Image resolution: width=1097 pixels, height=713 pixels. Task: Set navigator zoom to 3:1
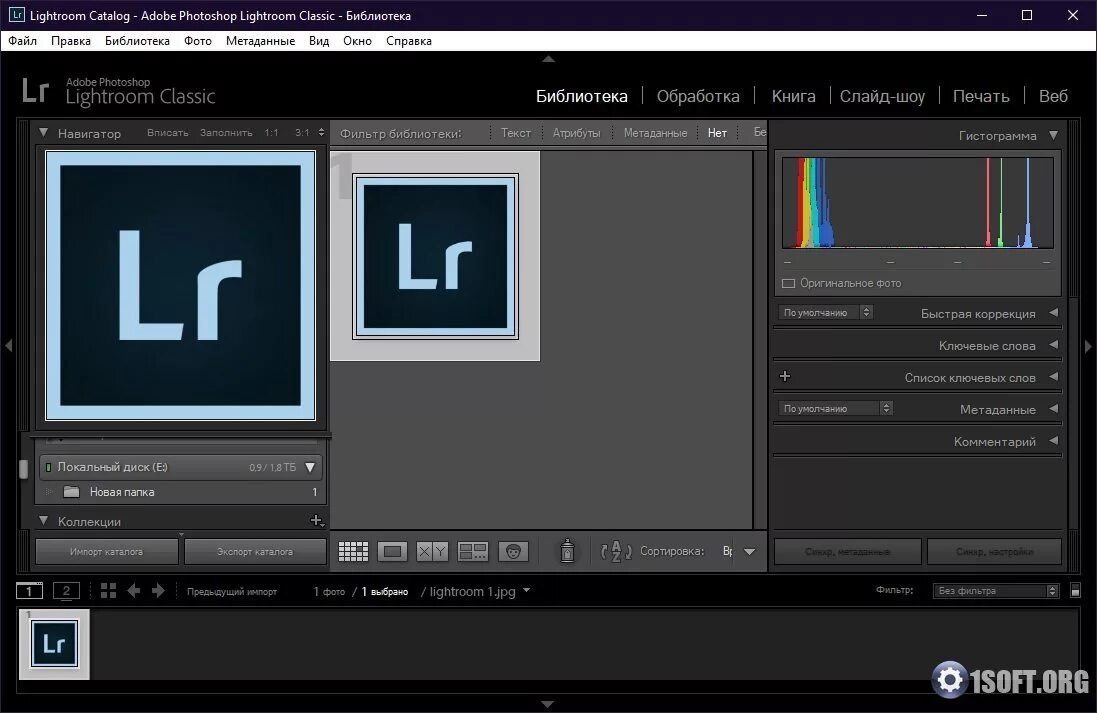[302, 132]
